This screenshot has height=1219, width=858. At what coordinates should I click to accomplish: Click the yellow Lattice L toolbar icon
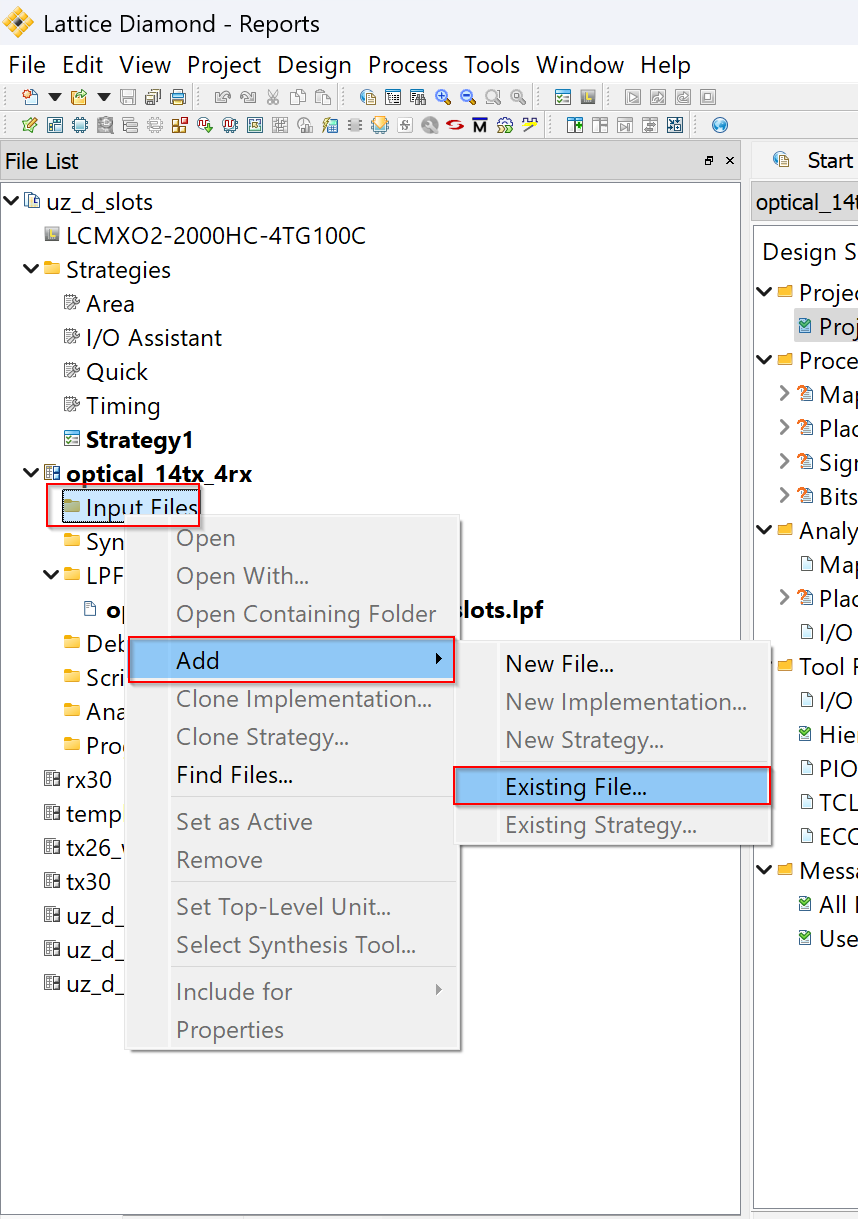(x=588, y=97)
